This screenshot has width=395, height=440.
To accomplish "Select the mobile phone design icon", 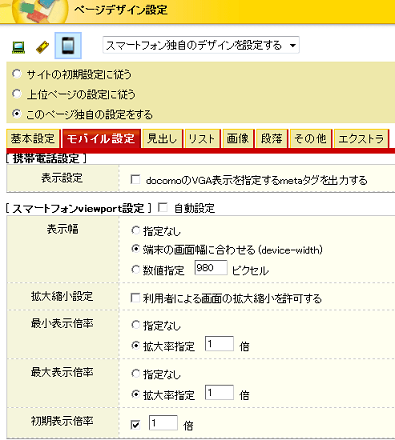I will [x=42, y=47].
